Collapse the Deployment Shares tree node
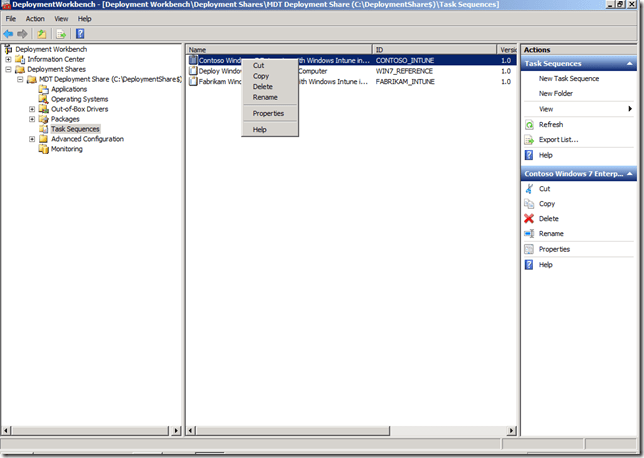 pyautogui.click(x=8, y=69)
